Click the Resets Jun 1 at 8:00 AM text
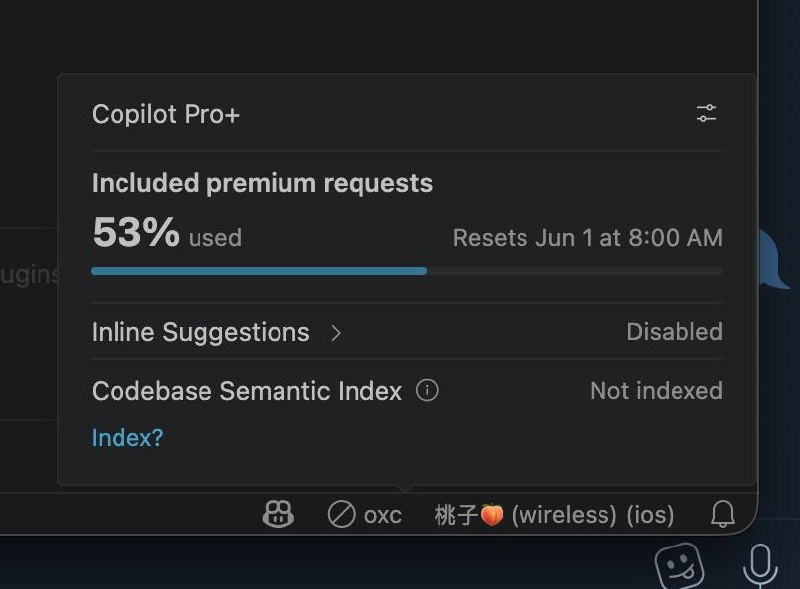 click(x=588, y=237)
